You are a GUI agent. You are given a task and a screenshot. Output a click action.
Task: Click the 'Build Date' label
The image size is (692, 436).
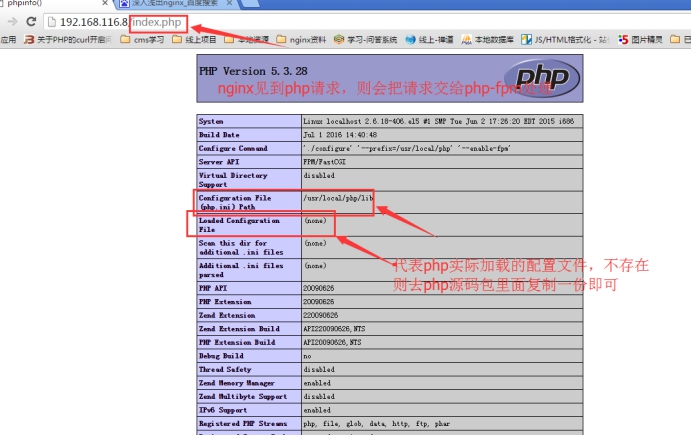coord(219,135)
